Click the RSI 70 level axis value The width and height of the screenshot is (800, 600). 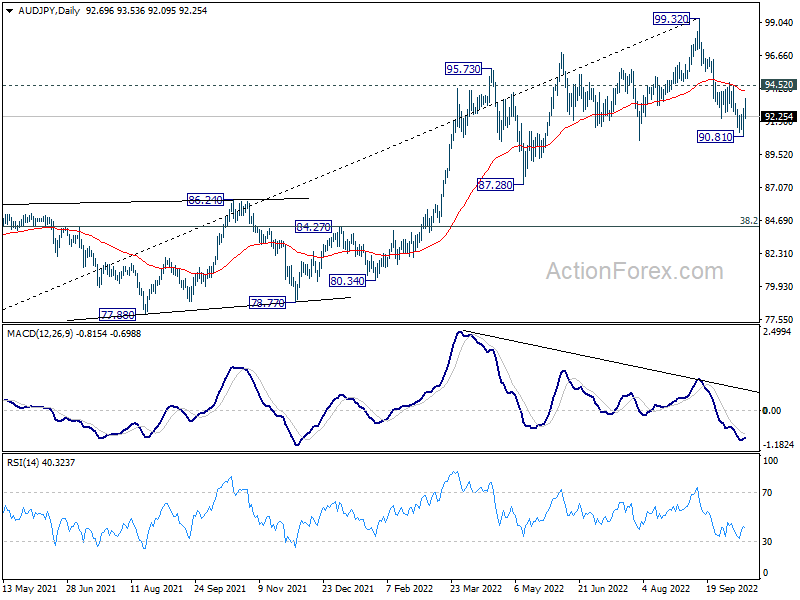coord(769,493)
